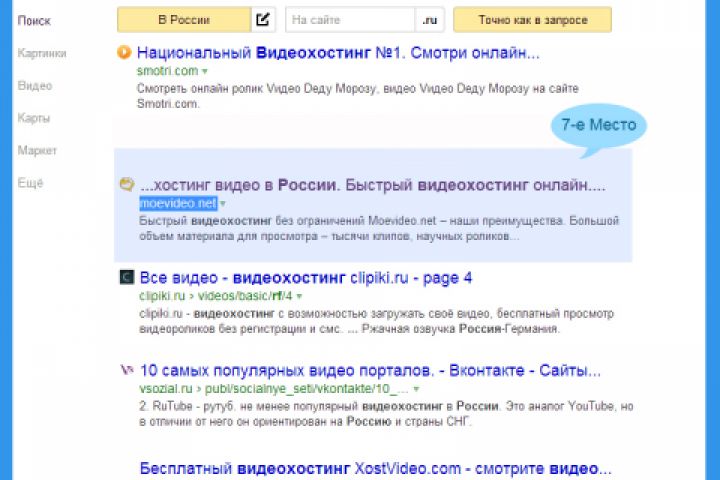Click the RuTube snippet text under vsozial.ru
This screenshot has width=720, height=480.
386,414
